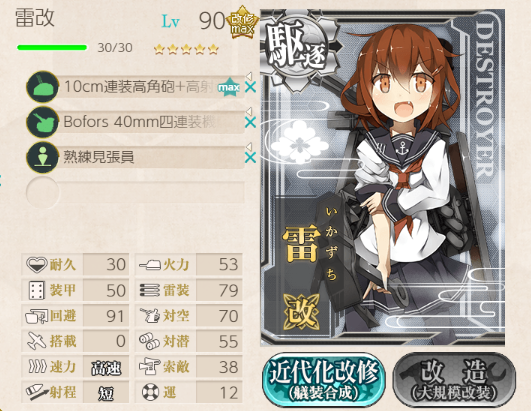
Task: Click the max improvement star badge
Action: click(229, 87)
